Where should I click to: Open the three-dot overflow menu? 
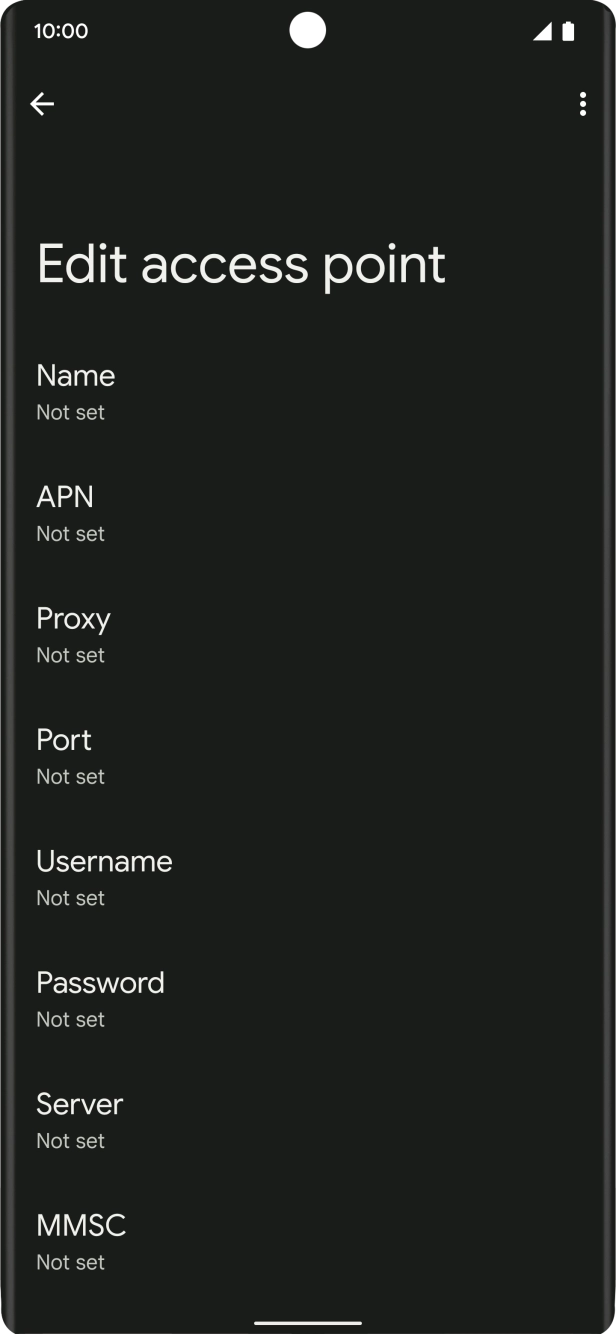tap(582, 104)
